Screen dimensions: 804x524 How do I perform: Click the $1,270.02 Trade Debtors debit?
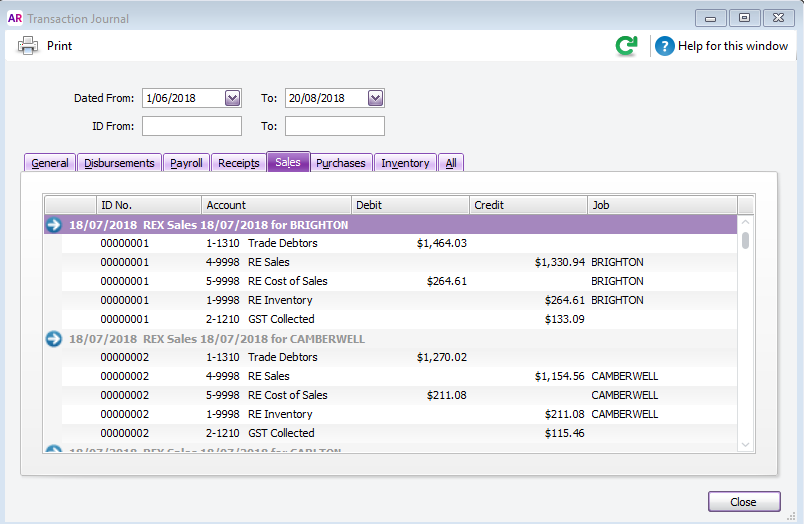point(441,357)
